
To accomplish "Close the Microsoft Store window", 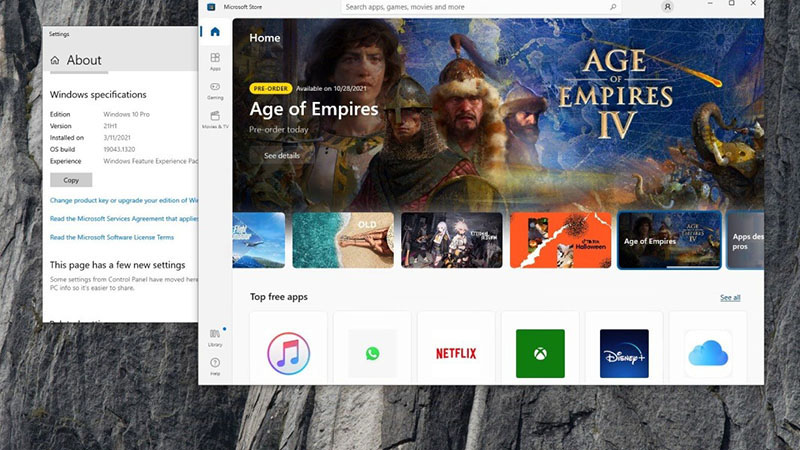I will [x=753, y=4].
